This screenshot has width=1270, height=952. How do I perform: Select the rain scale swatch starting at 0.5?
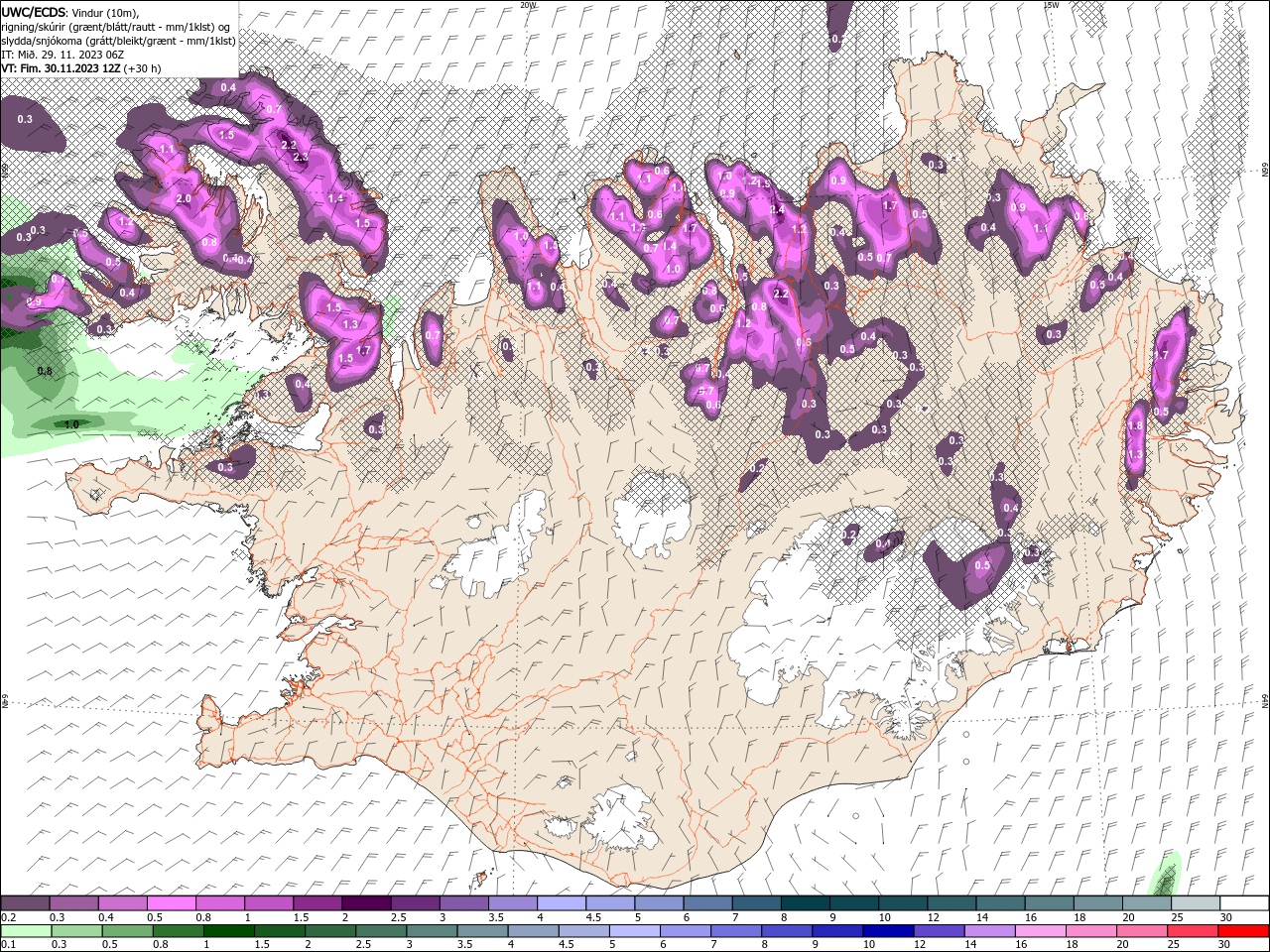tap(128, 931)
